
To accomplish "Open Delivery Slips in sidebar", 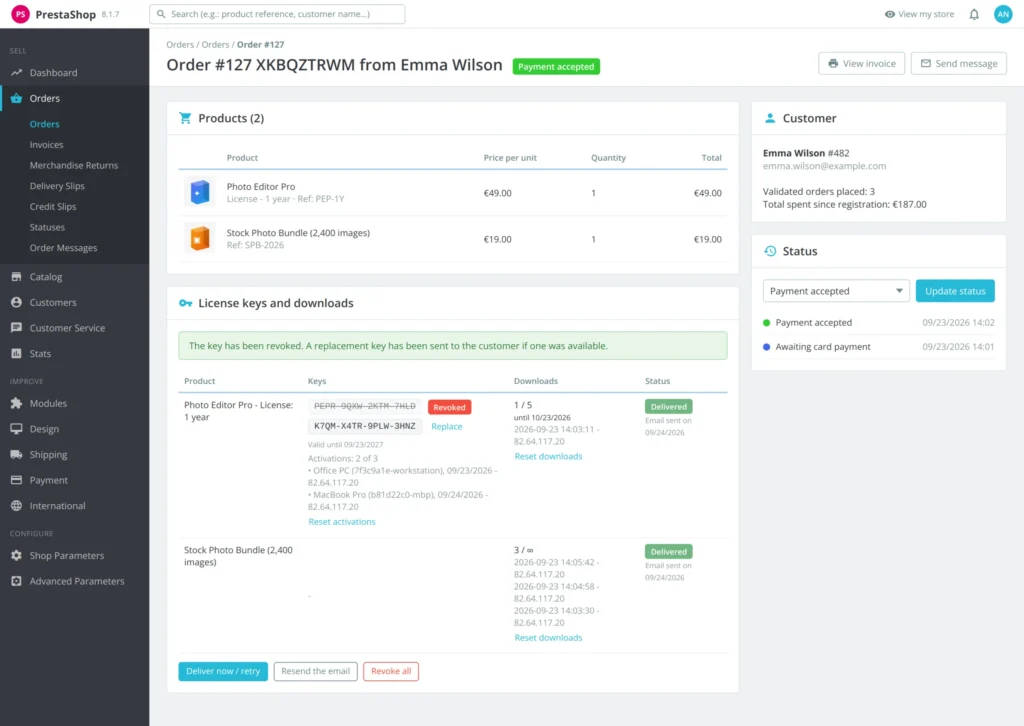I will point(57,186).
